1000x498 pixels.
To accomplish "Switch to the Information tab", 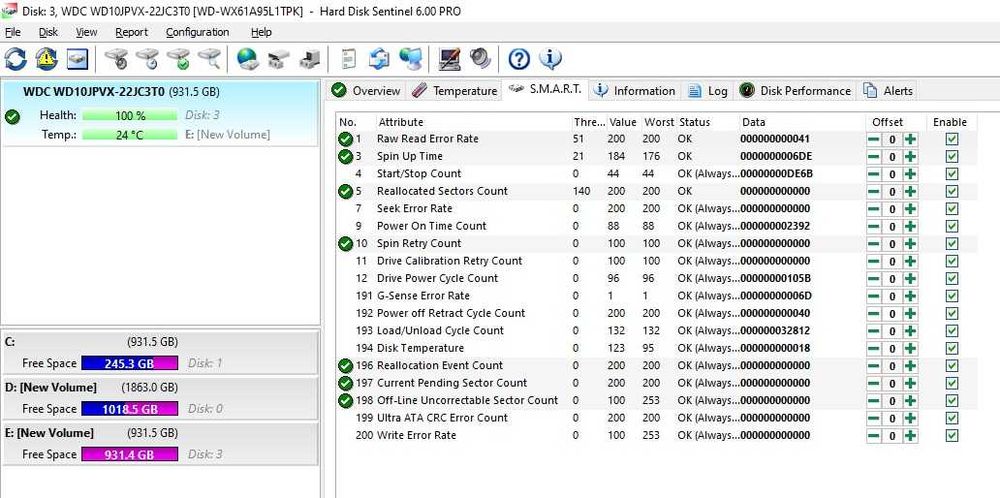I will point(635,91).
